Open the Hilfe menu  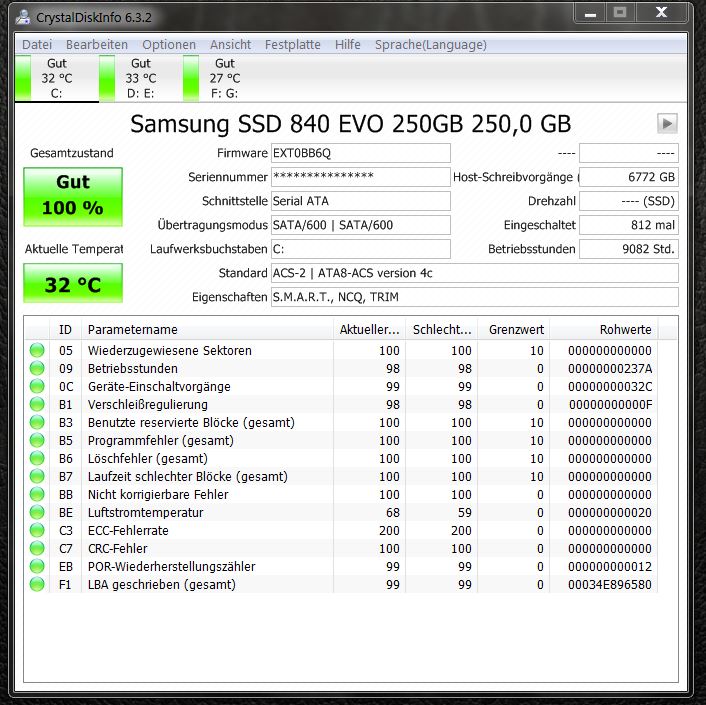pos(348,45)
